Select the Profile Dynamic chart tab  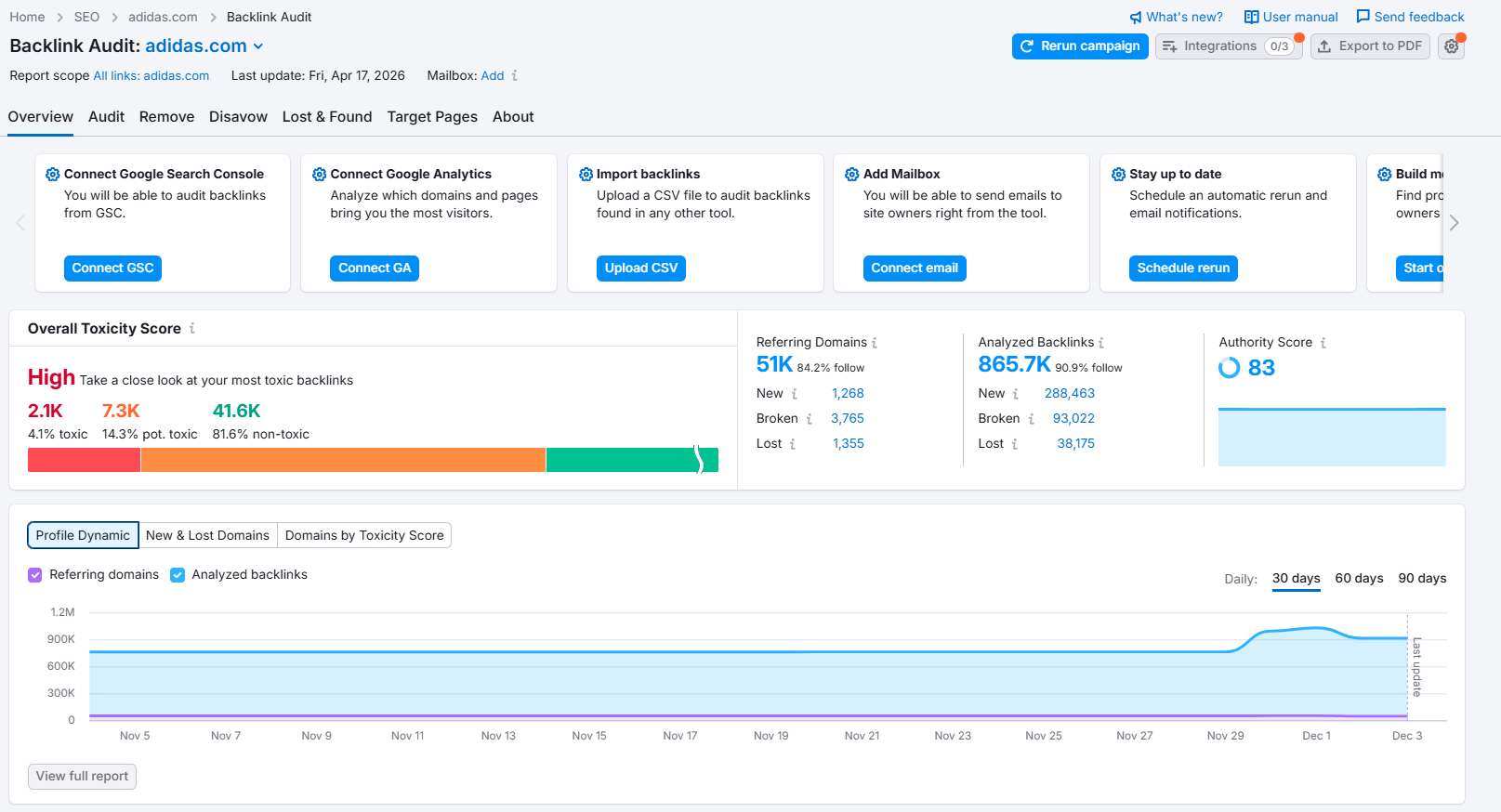(83, 536)
